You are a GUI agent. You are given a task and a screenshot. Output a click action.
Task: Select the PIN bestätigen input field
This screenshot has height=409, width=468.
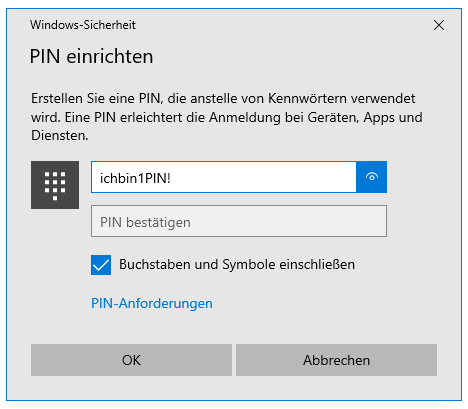(x=239, y=221)
